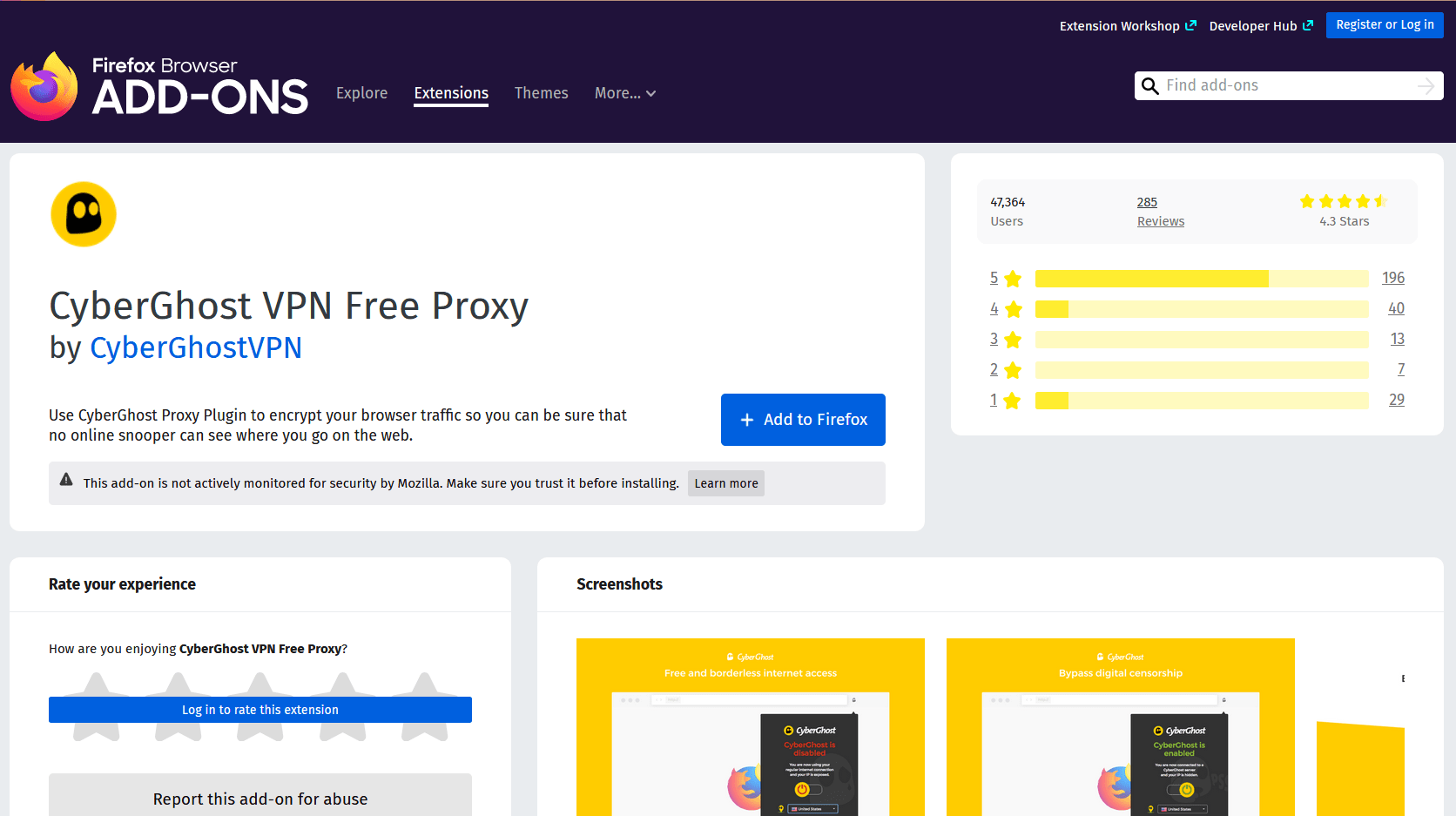Select the third rating star
This screenshot has width=1456, height=816.
pos(260,706)
